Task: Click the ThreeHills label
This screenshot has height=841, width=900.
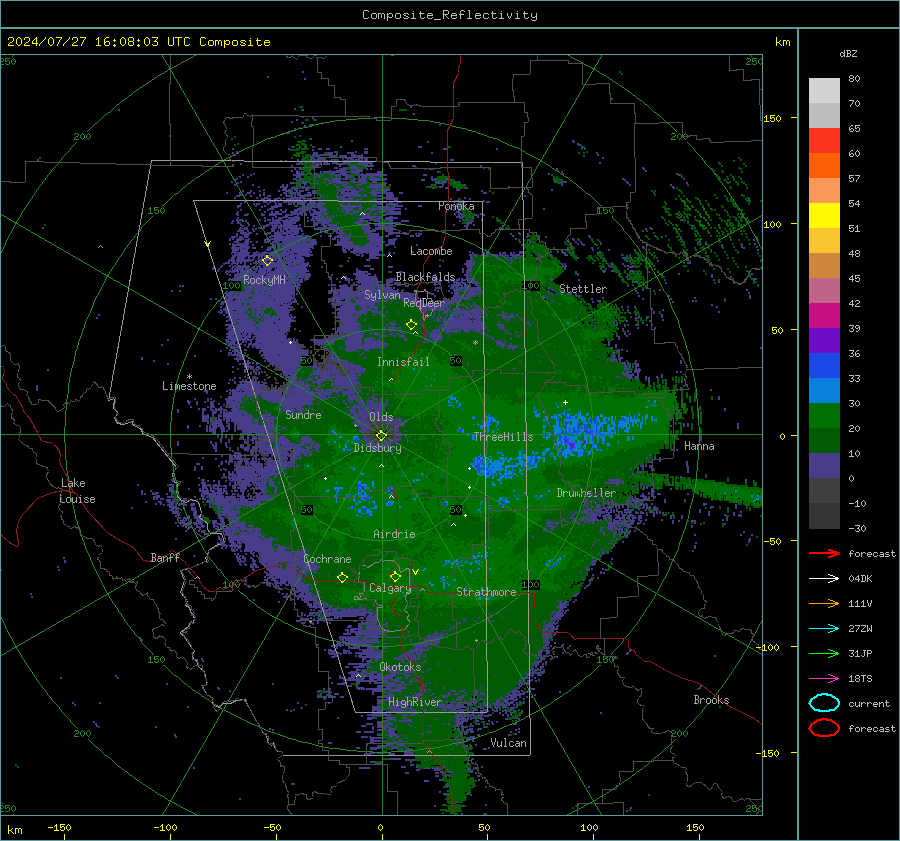Action: tap(503, 437)
